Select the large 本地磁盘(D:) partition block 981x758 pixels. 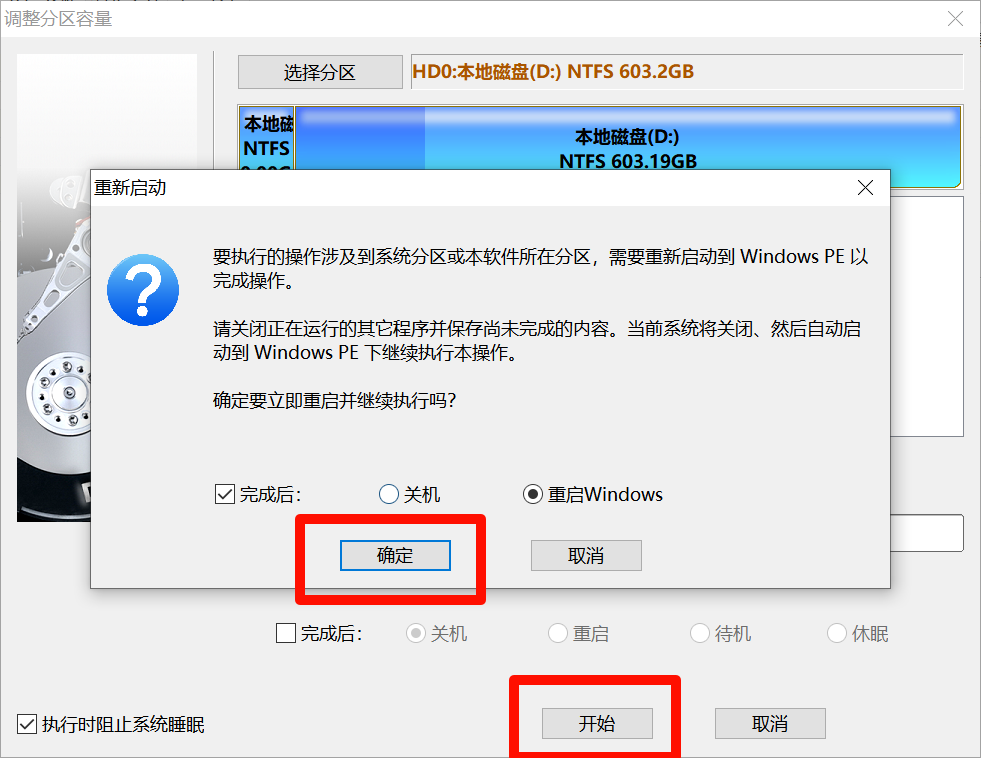(x=627, y=147)
